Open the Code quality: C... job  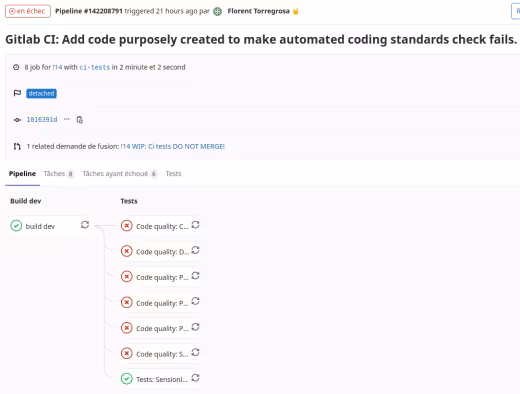point(162,226)
